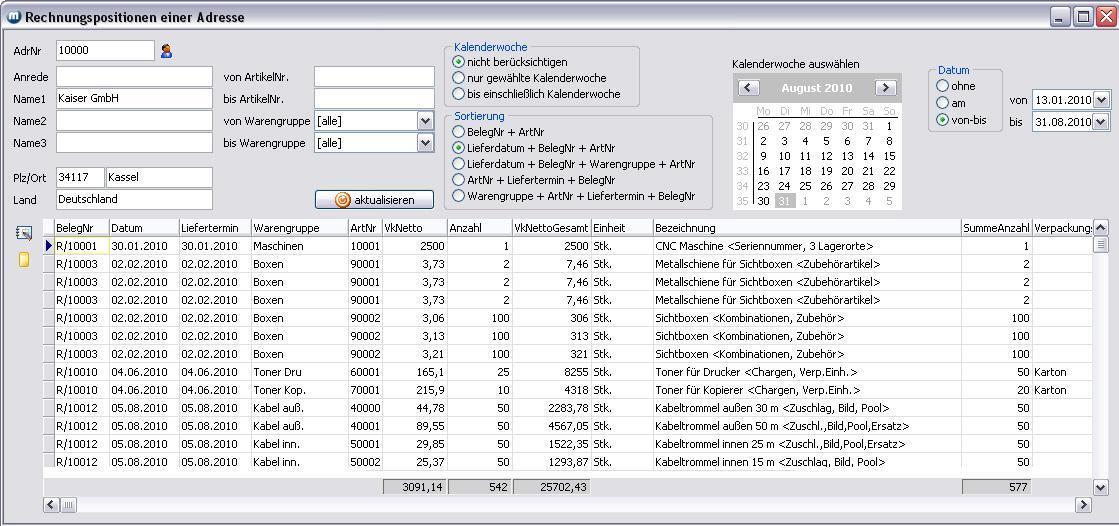
Task: Click the horizontal scrollbar thumb
Action: 68,505
